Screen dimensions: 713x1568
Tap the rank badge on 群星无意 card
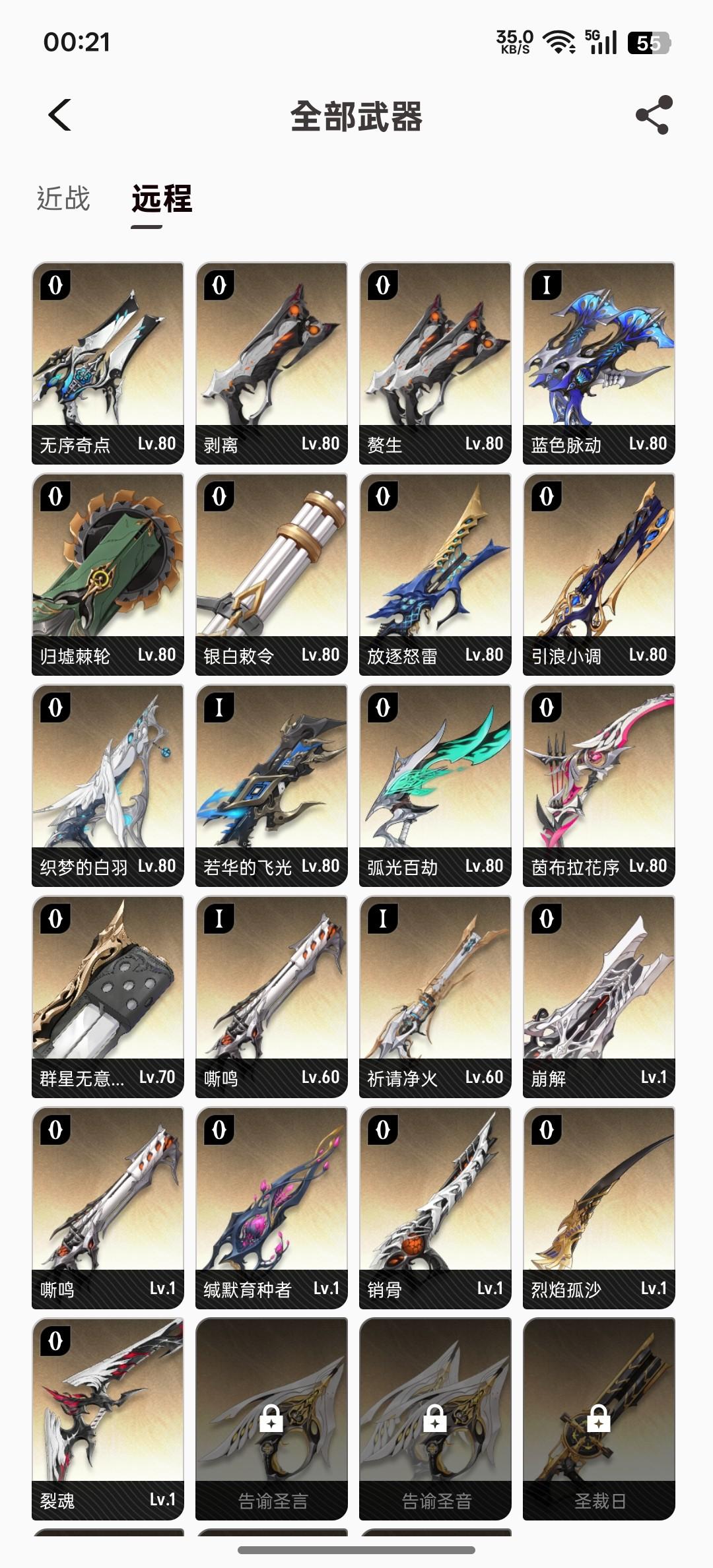tap(55, 919)
